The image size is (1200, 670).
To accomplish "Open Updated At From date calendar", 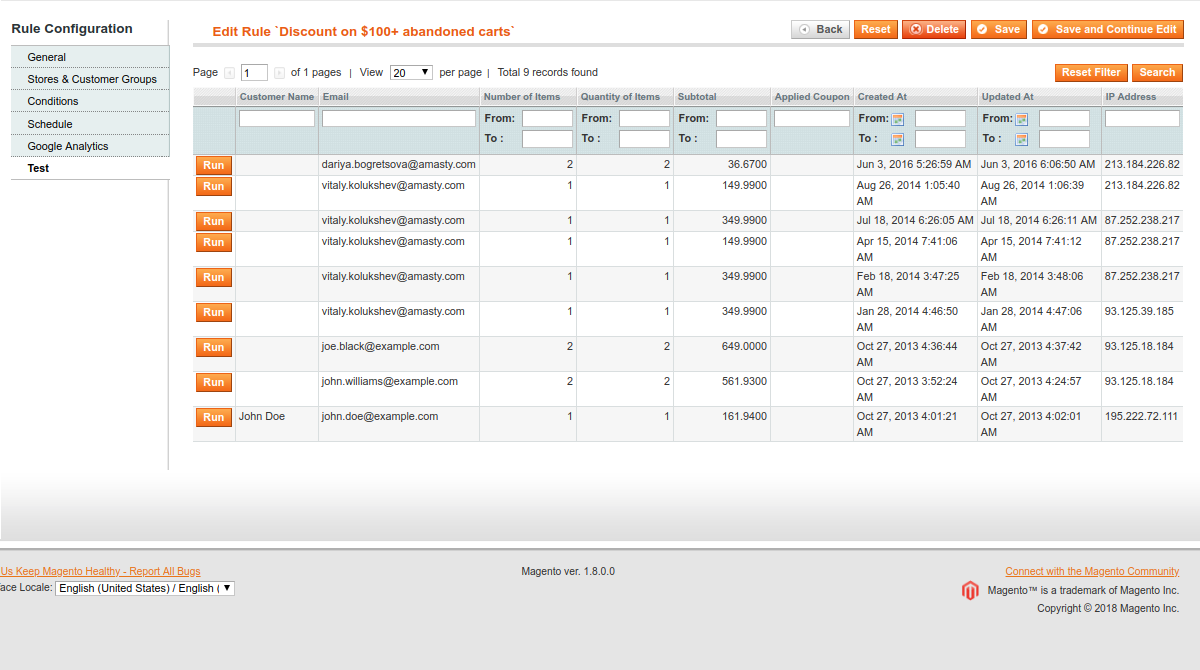I will pyautogui.click(x=1022, y=119).
